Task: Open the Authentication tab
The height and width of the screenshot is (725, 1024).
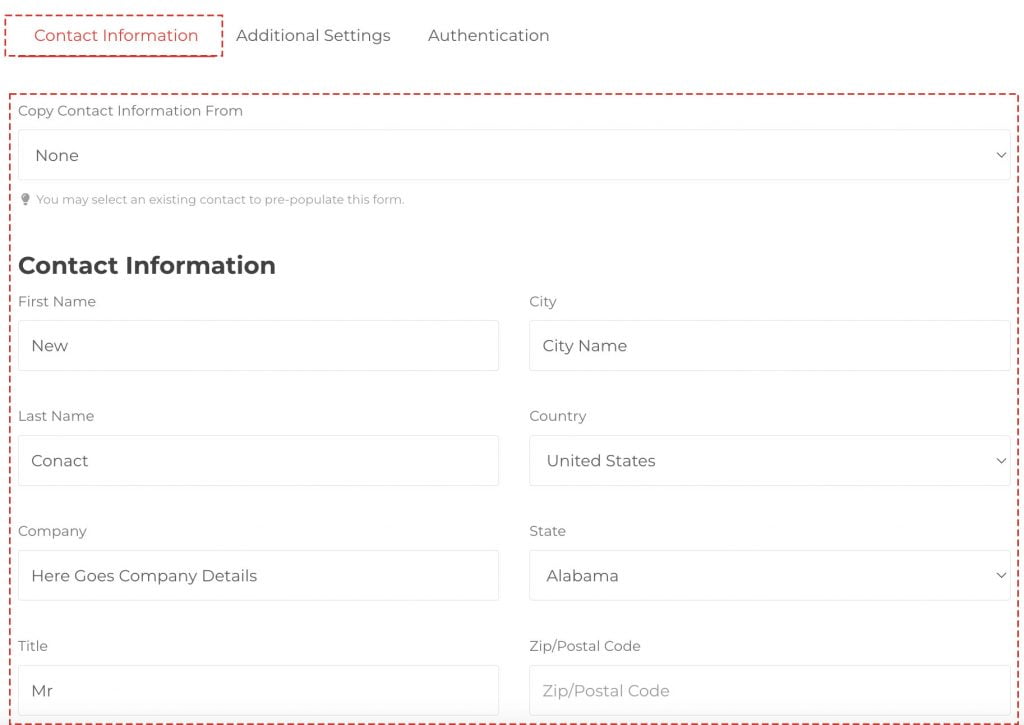Action: 488,35
